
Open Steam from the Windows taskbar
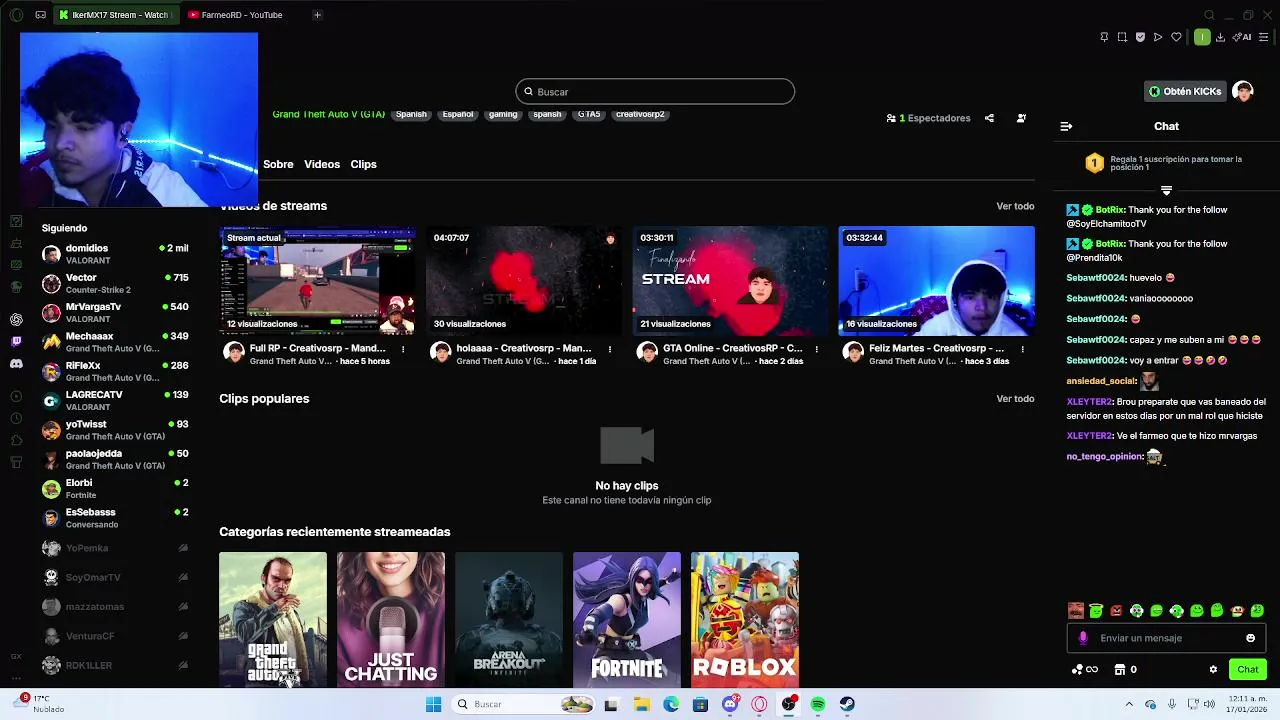(x=847, y=704)
